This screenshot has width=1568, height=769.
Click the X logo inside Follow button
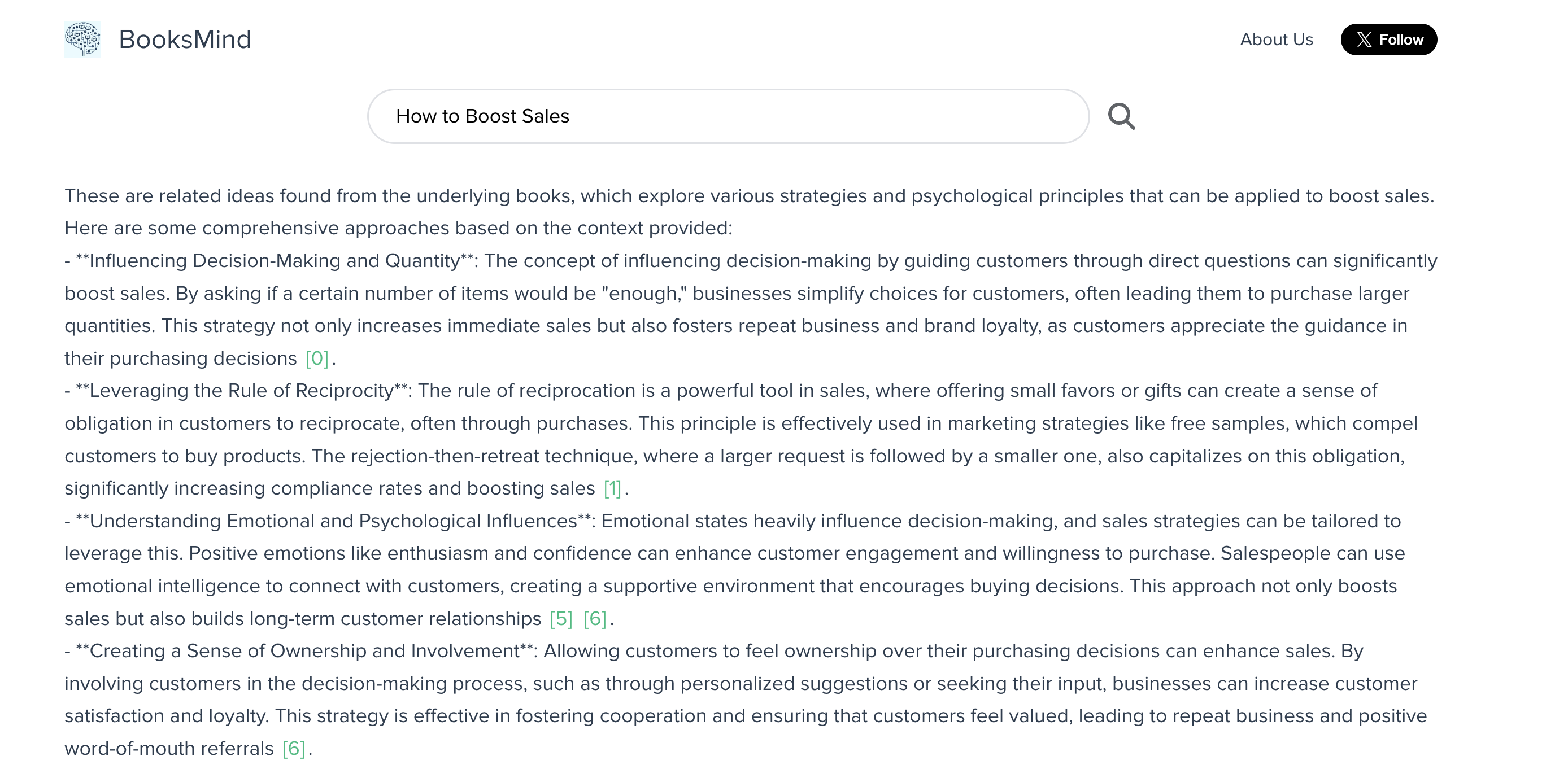(1364, 40)
